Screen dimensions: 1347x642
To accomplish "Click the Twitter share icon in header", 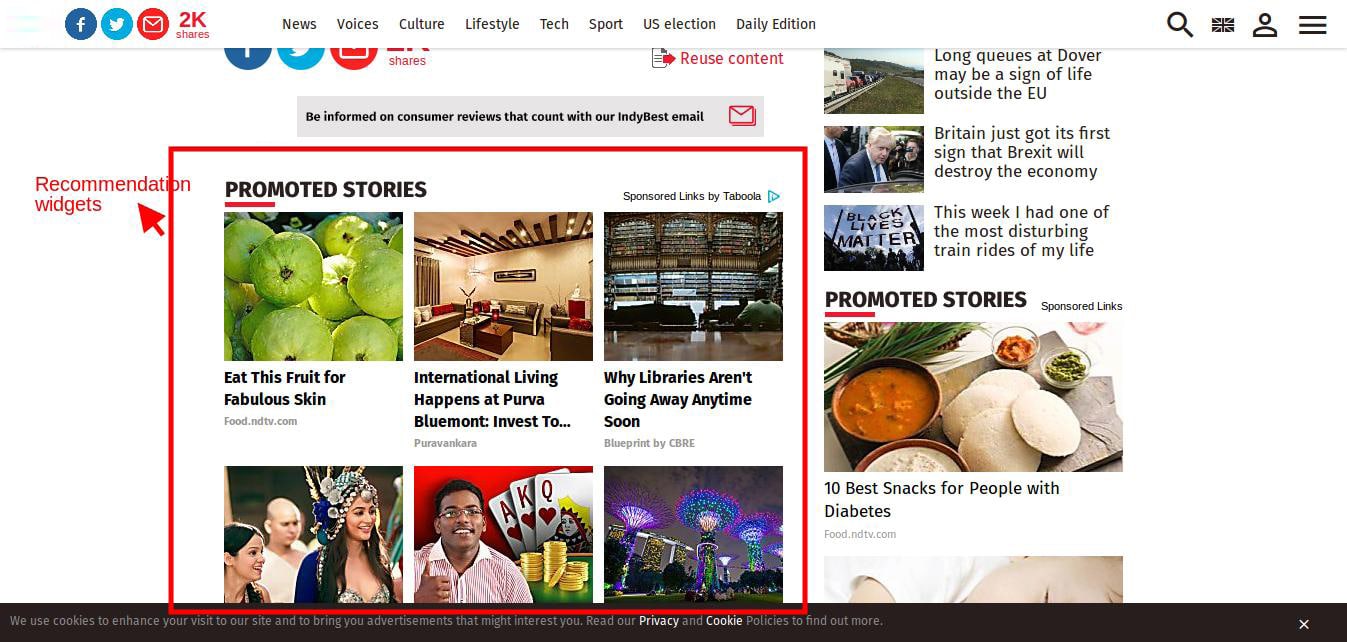I will click(x=117, y=24).
